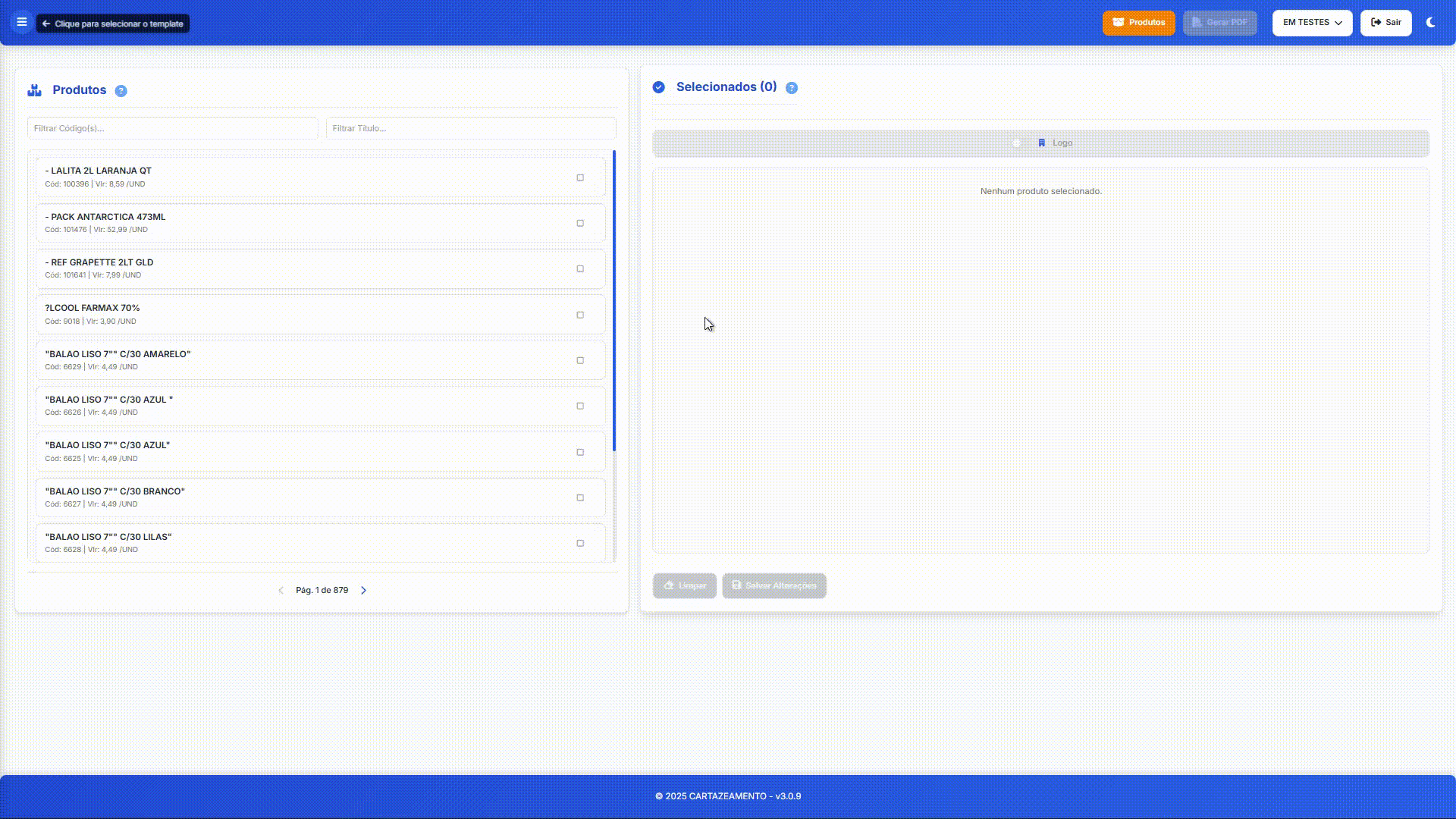
Task: Go to next products page arrow
Action: (363, 591)
